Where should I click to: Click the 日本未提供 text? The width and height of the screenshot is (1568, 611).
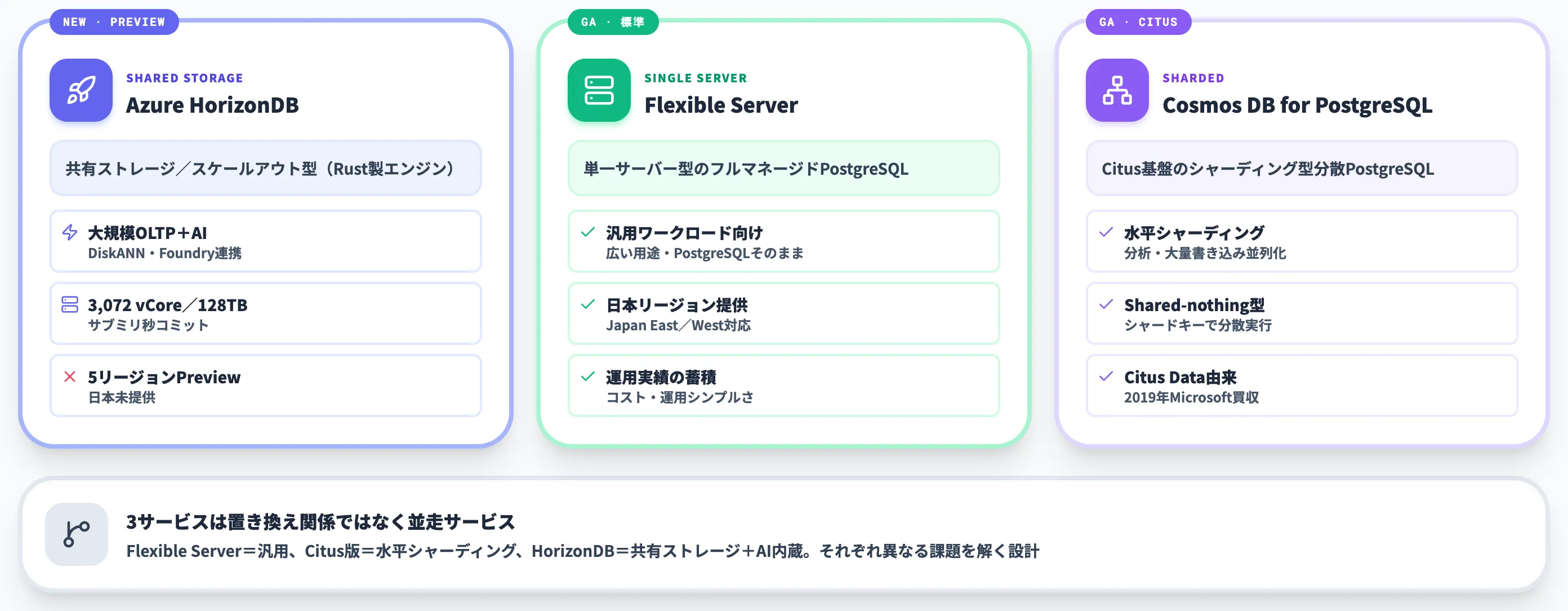(x=122, y=397)
